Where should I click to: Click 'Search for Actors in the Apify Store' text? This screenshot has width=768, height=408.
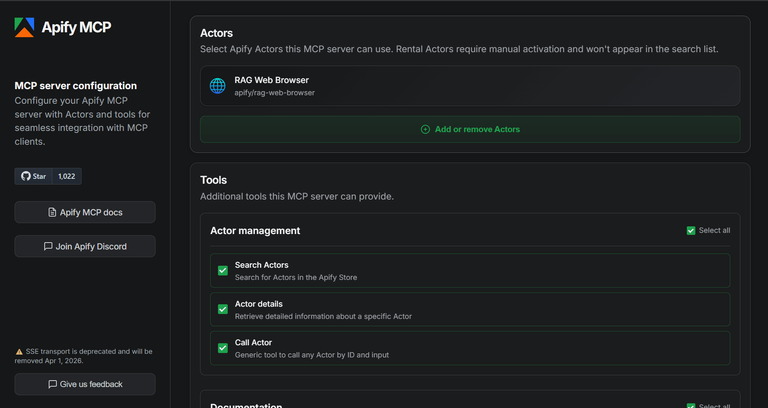(296, 277)
